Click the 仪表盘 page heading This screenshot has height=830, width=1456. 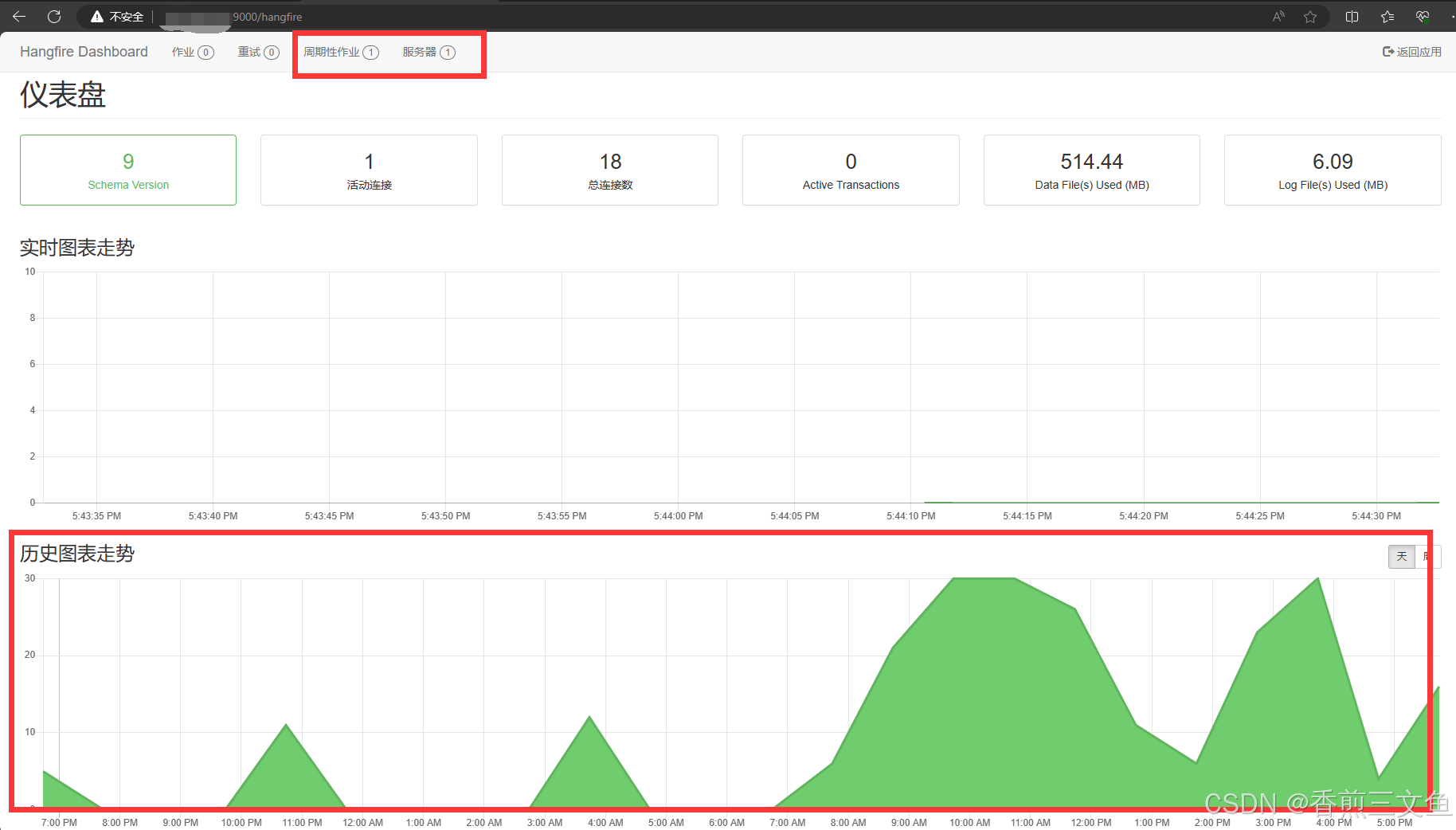click(x=63, y=95)
